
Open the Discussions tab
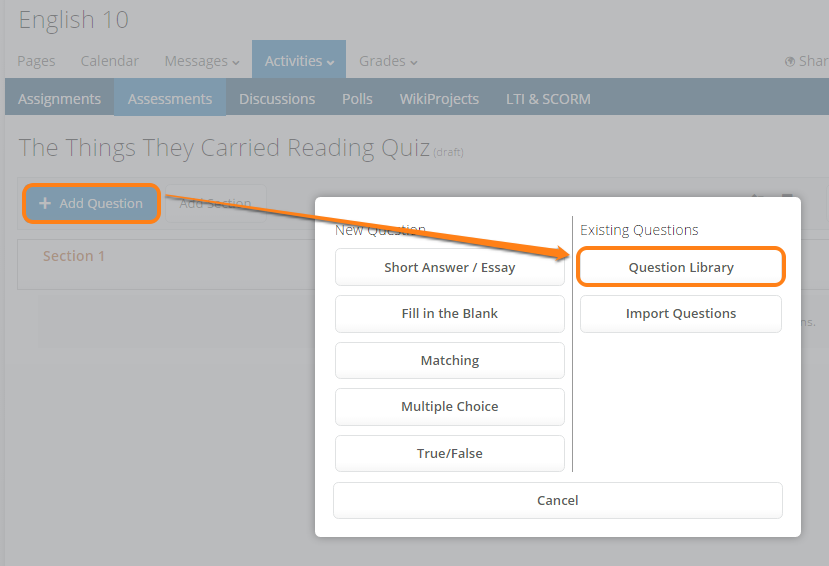[x=277, y=99]
